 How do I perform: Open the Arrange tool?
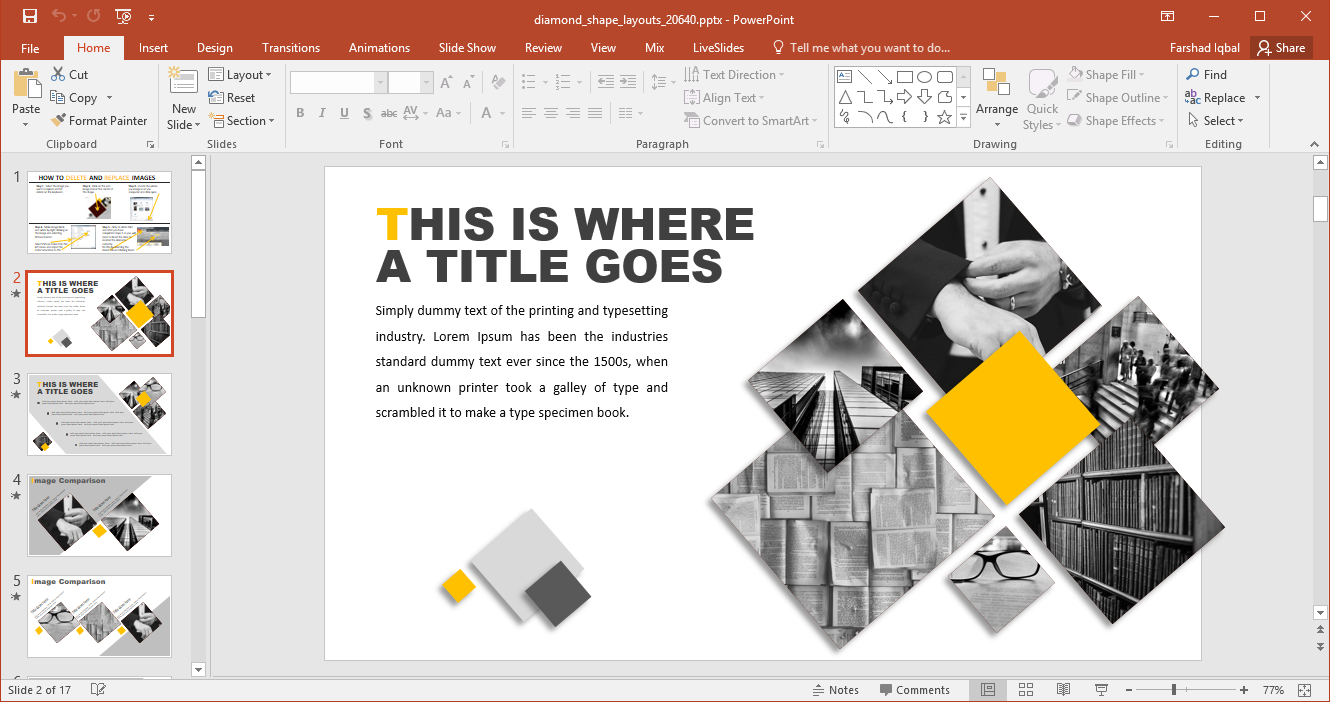996,99
